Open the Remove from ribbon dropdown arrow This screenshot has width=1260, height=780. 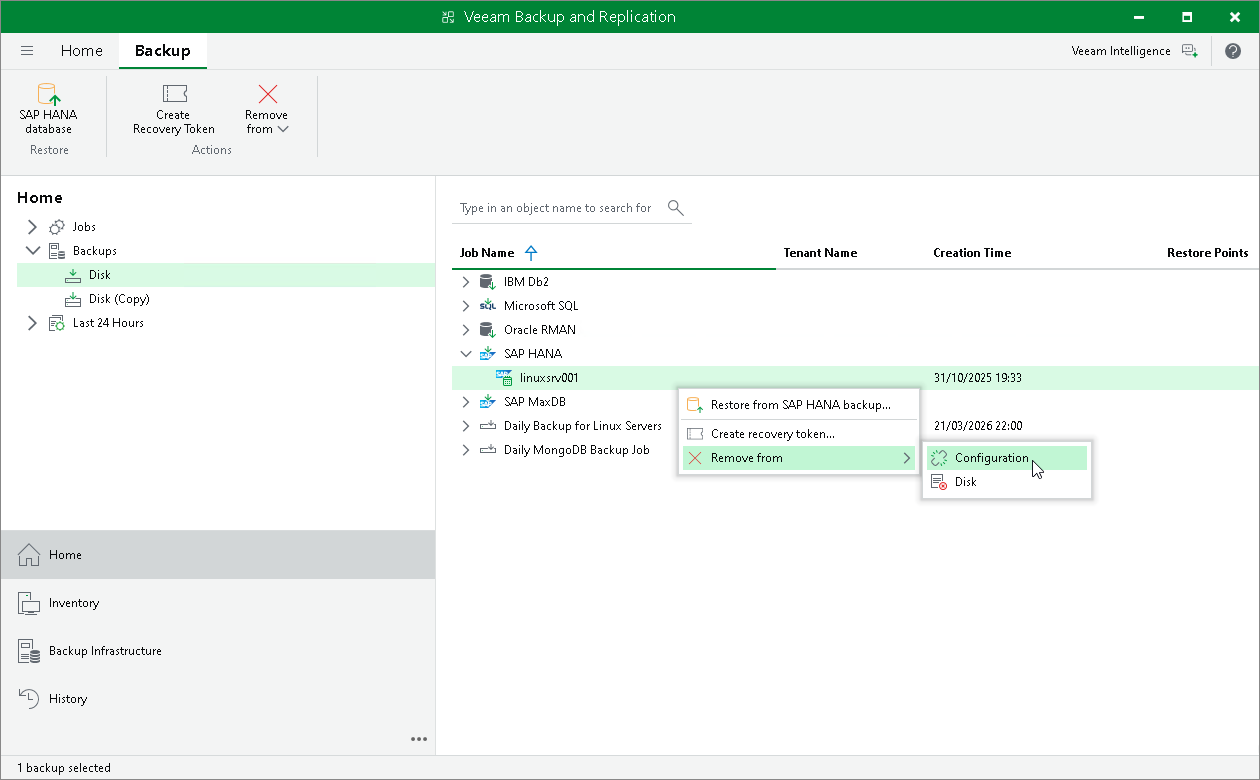tap(283, 129)
